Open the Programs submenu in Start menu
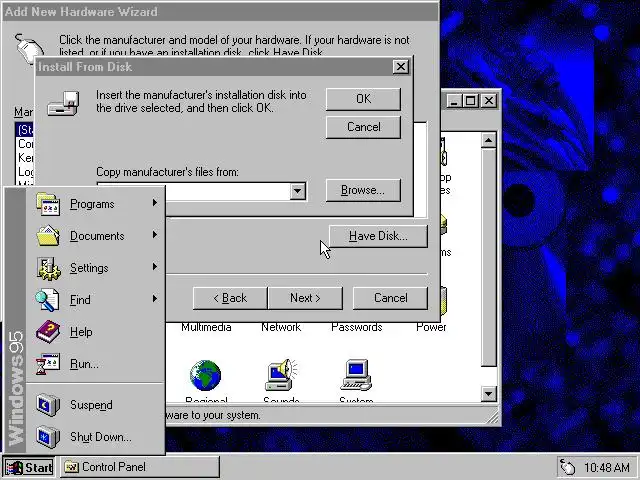Image resolution: width=640 pixels, height=480 pixels. [96, 203]
